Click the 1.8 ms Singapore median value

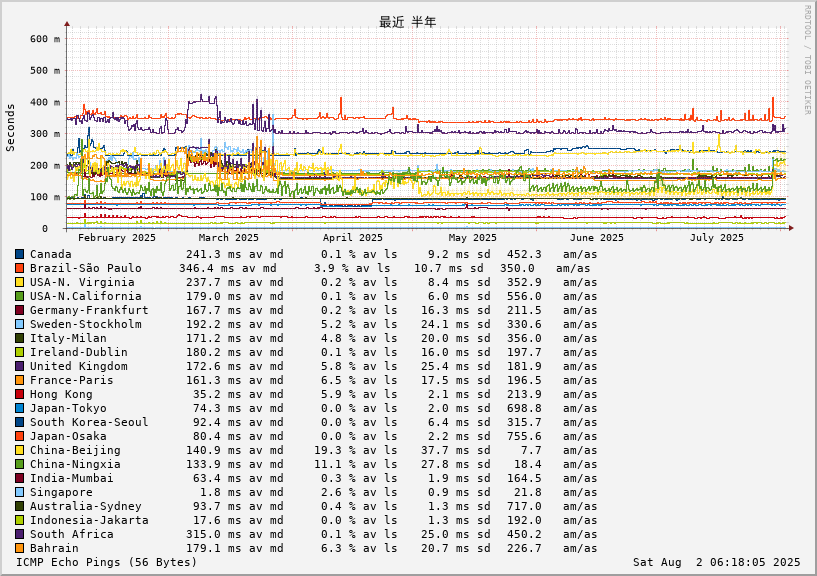coord(221,493)
